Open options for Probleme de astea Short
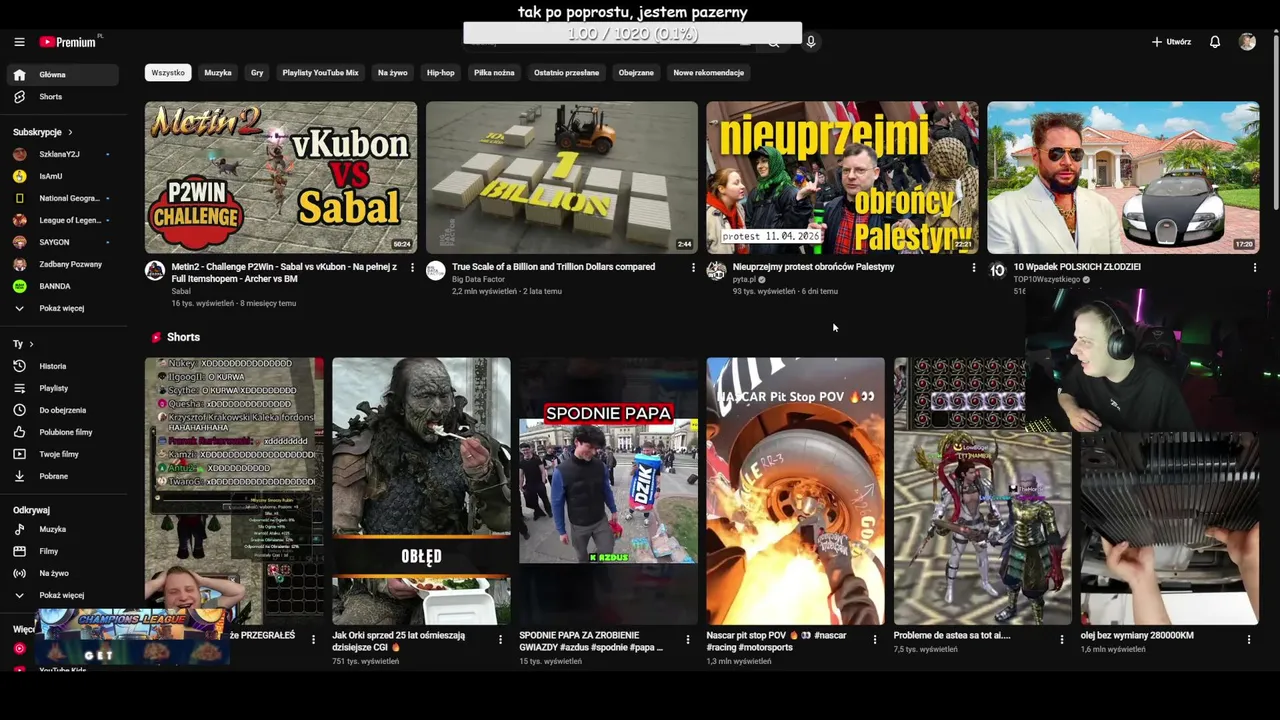The height and width of the screenshot is (720, 1280). (1062, 639)
